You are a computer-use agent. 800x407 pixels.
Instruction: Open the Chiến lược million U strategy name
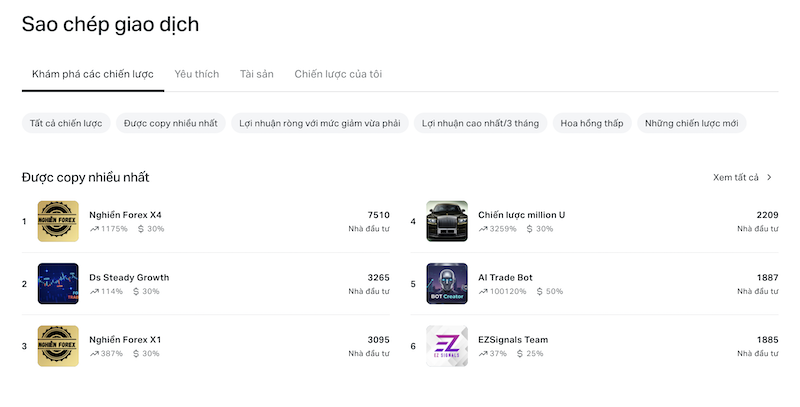click(521, 215)
